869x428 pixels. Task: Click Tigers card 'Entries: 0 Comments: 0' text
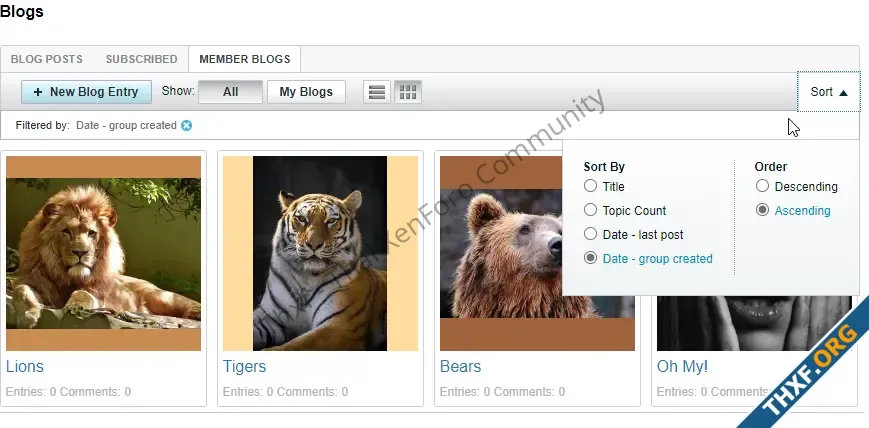click(x=285, y=392)
